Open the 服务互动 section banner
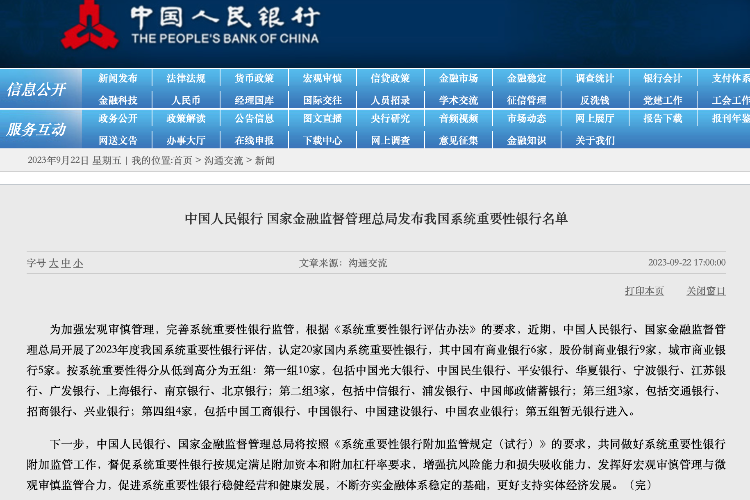 click(36, 129)
